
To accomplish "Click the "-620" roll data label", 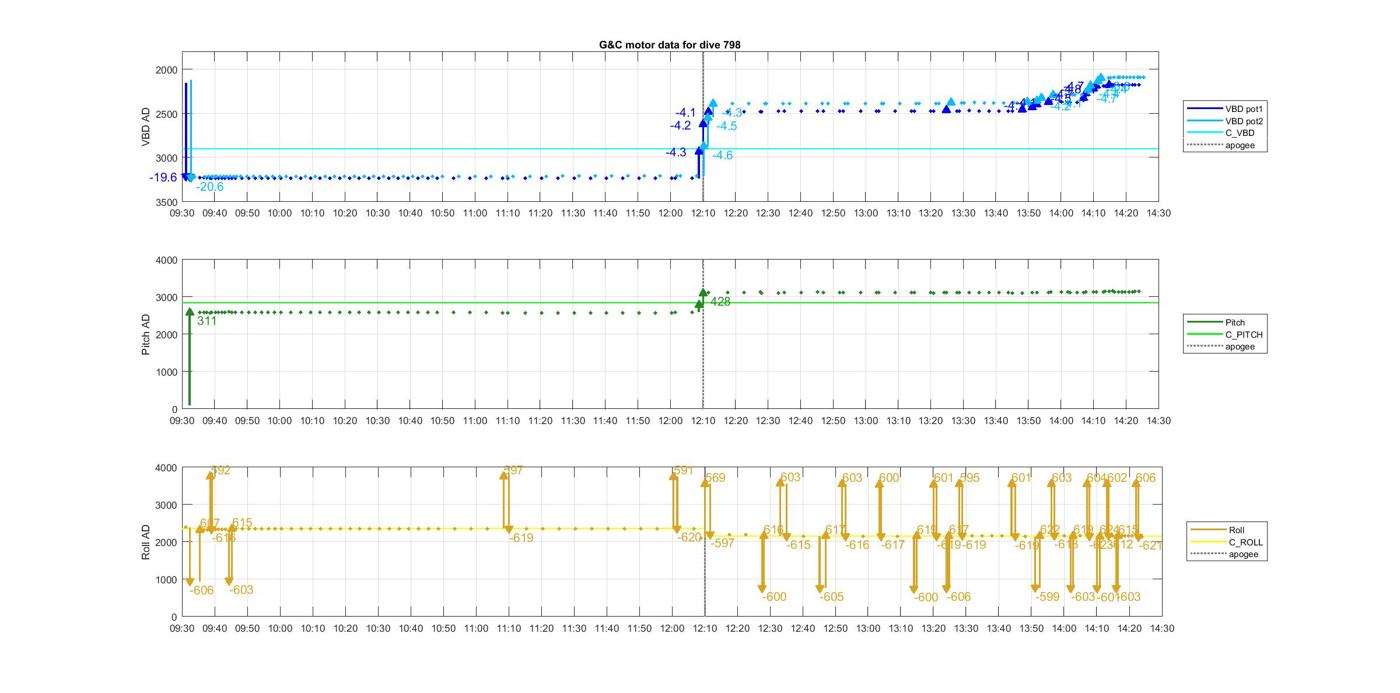I will (690, 538).
